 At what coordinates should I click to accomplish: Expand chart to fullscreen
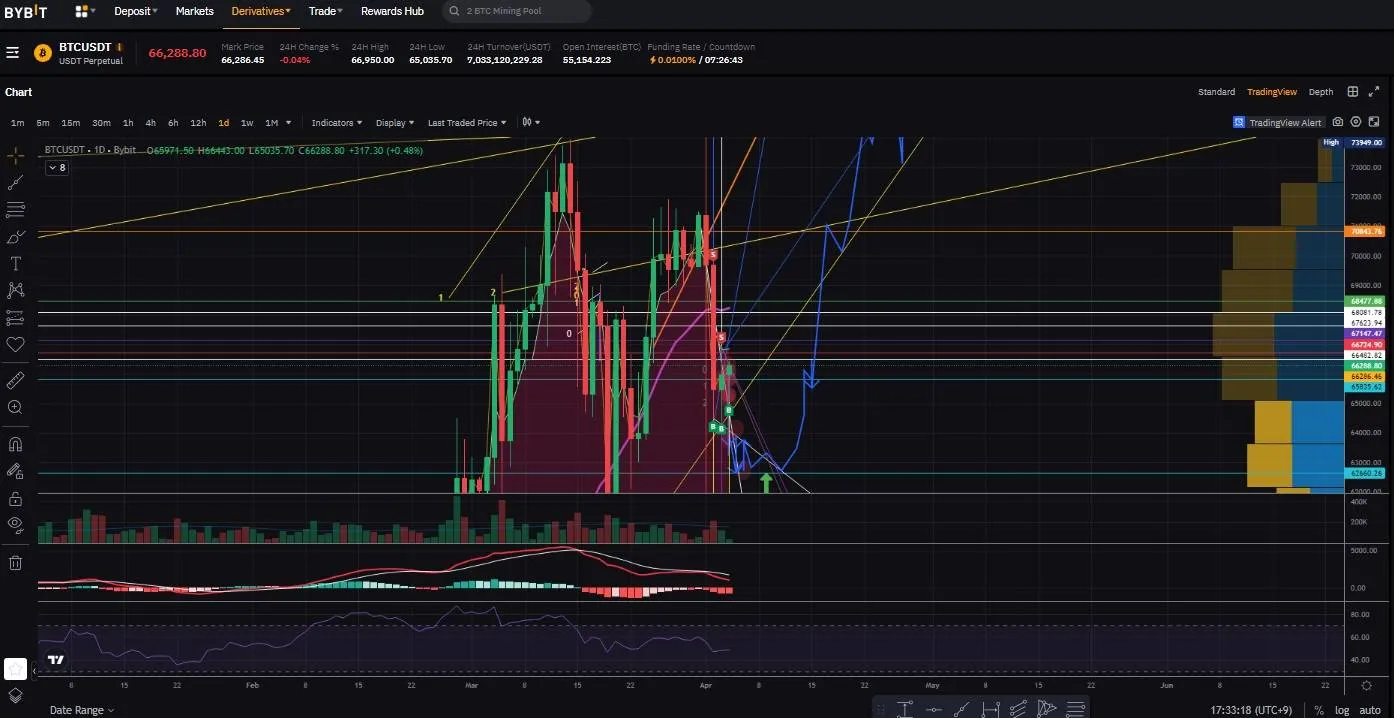(1375, 92)
